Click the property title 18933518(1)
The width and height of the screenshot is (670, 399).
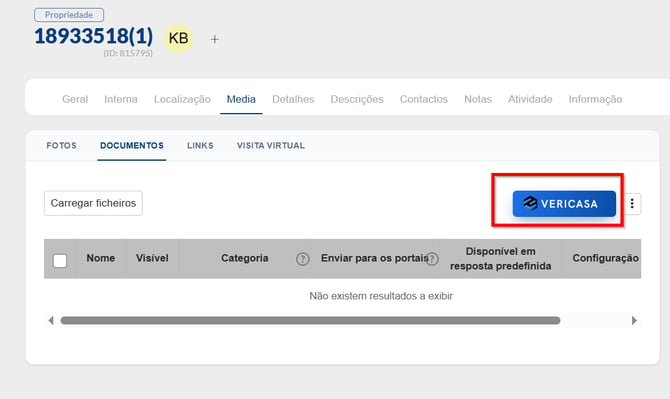(94, 36)
